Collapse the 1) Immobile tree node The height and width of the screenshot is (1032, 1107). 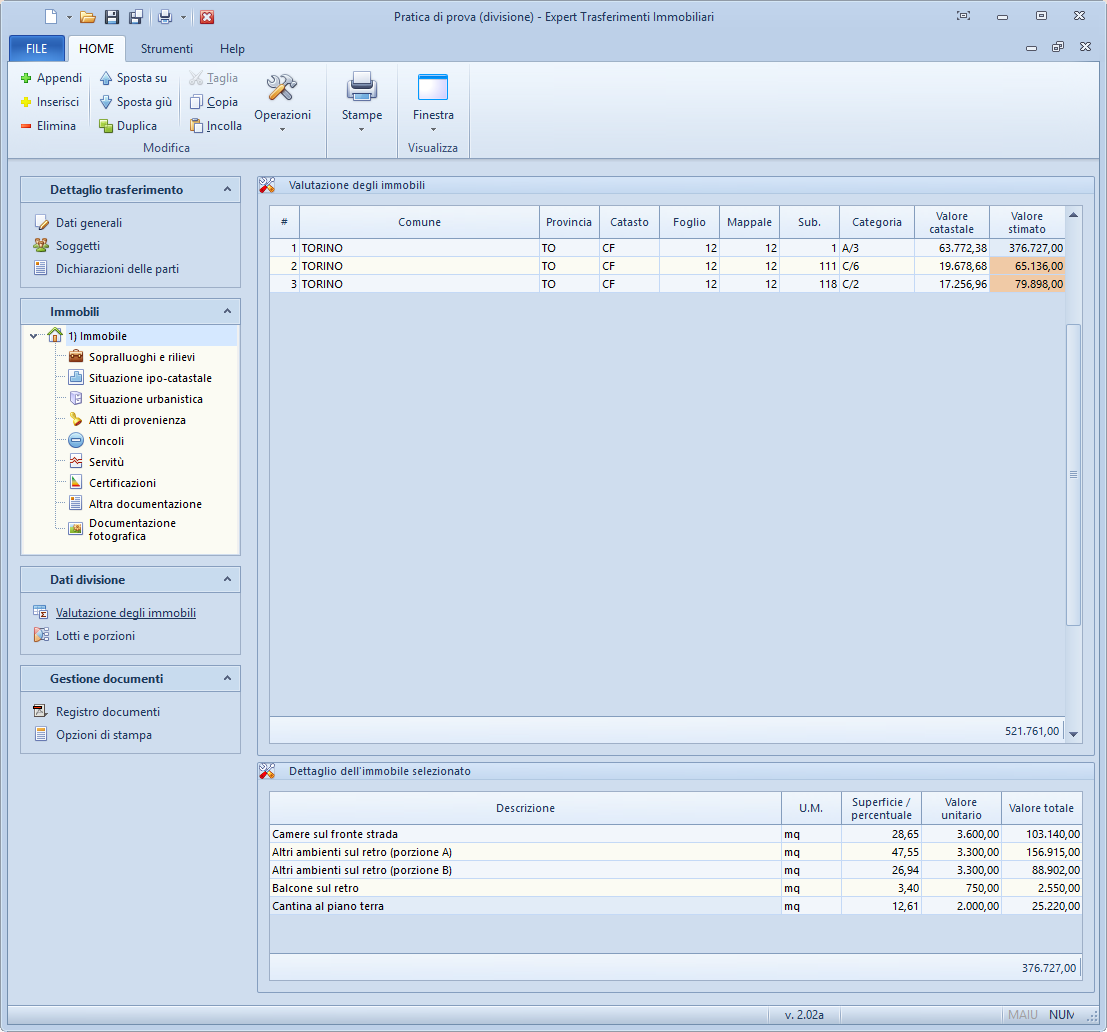34,336
